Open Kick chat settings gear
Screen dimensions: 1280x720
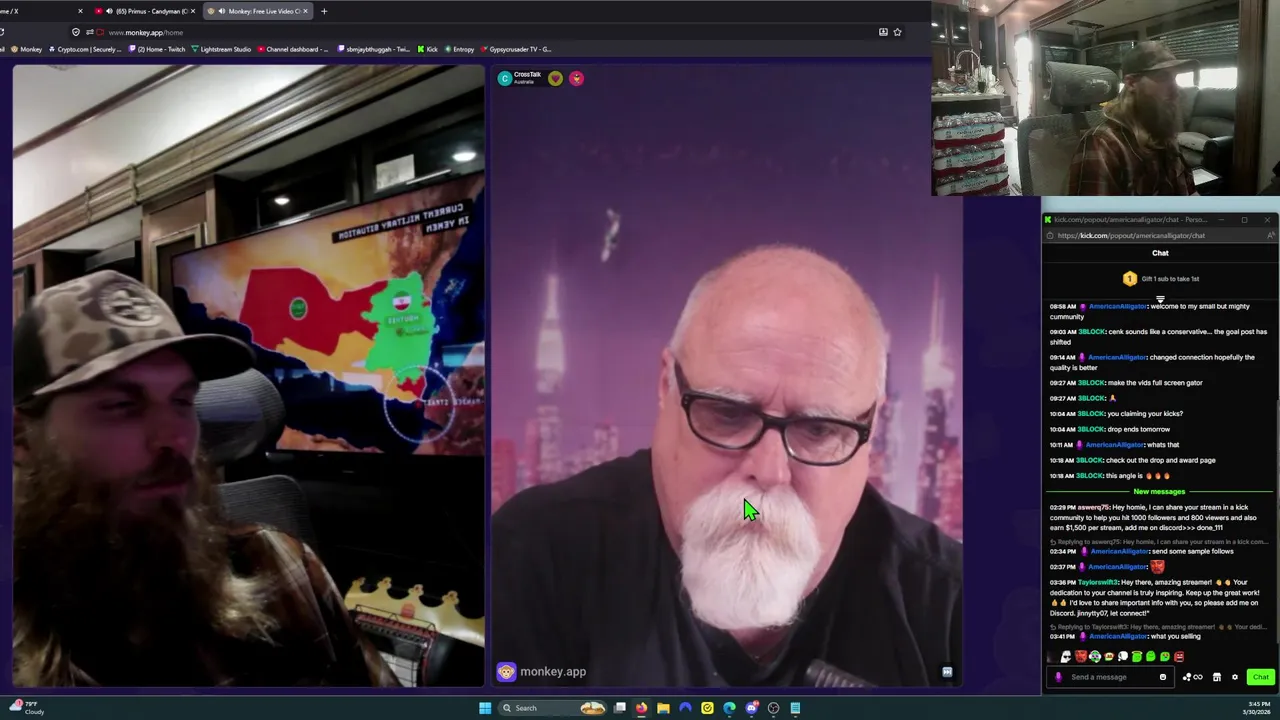[x=1235, y=677]
